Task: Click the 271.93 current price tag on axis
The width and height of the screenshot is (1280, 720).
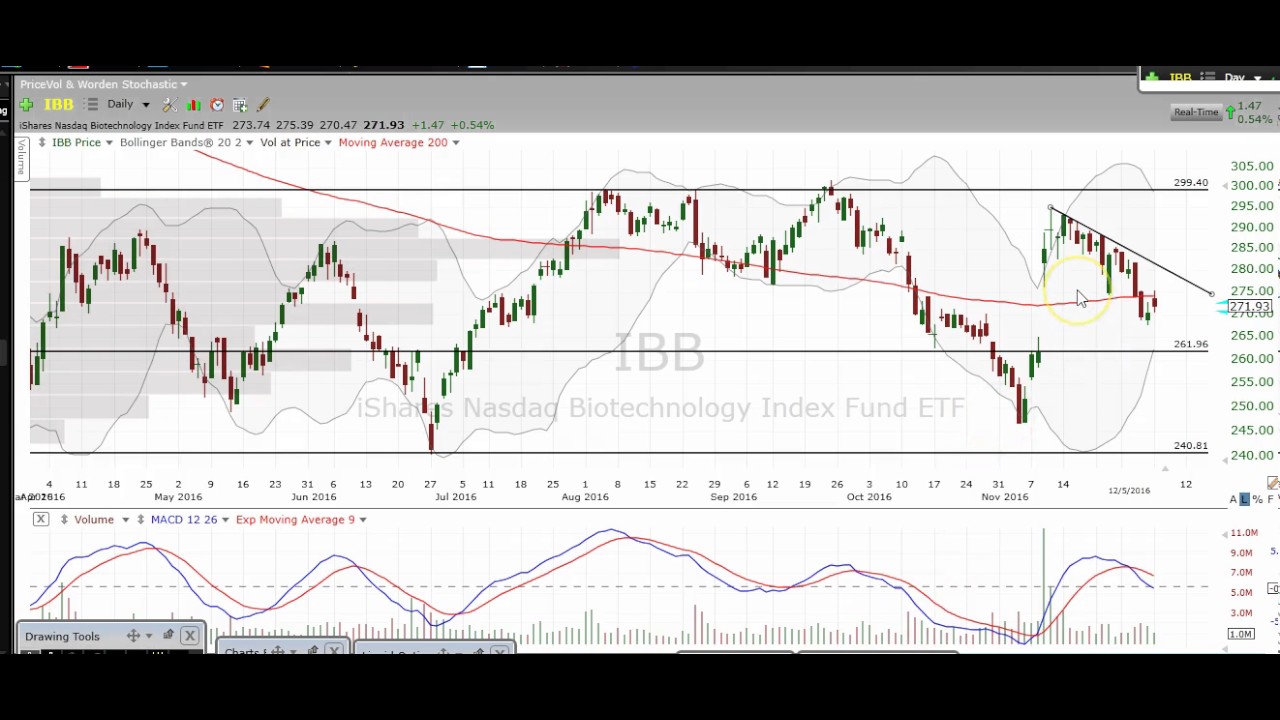Action: tap(1249, 307)
